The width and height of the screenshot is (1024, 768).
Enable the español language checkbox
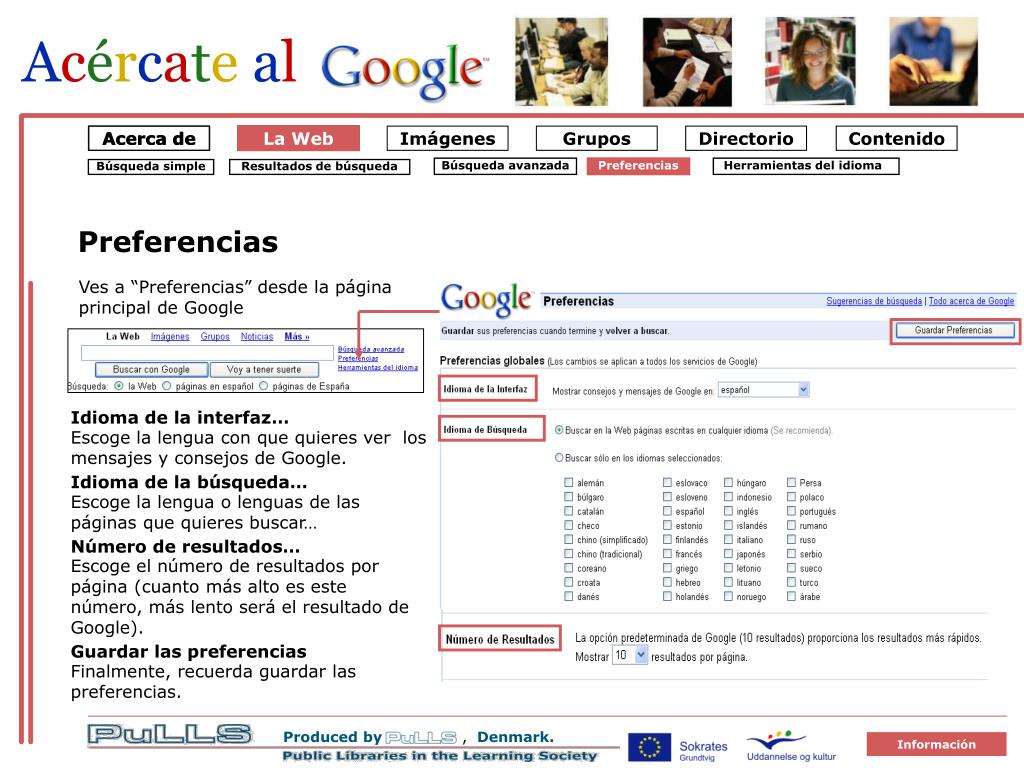pos(667,511)
